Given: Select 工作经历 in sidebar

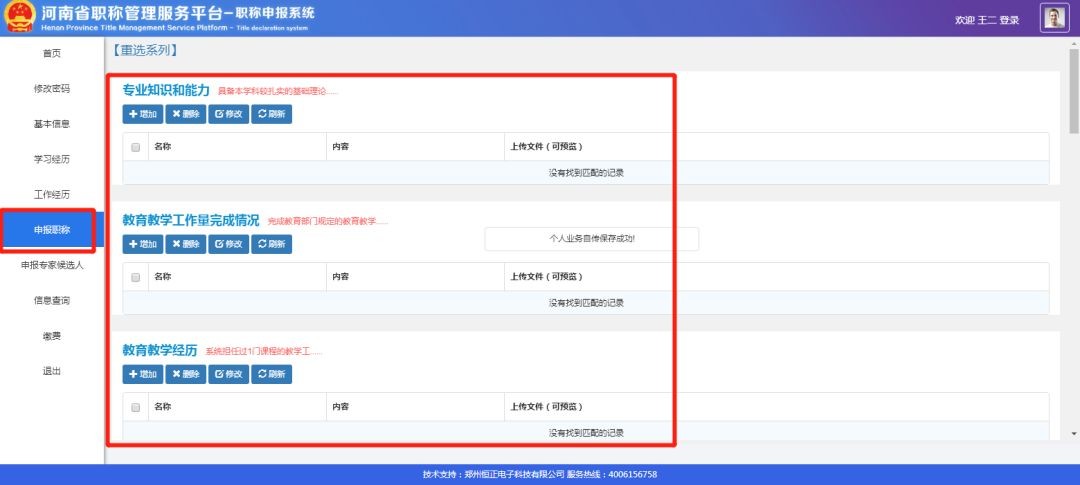Looking at the screenshot, I should click(x=52, y=194).
